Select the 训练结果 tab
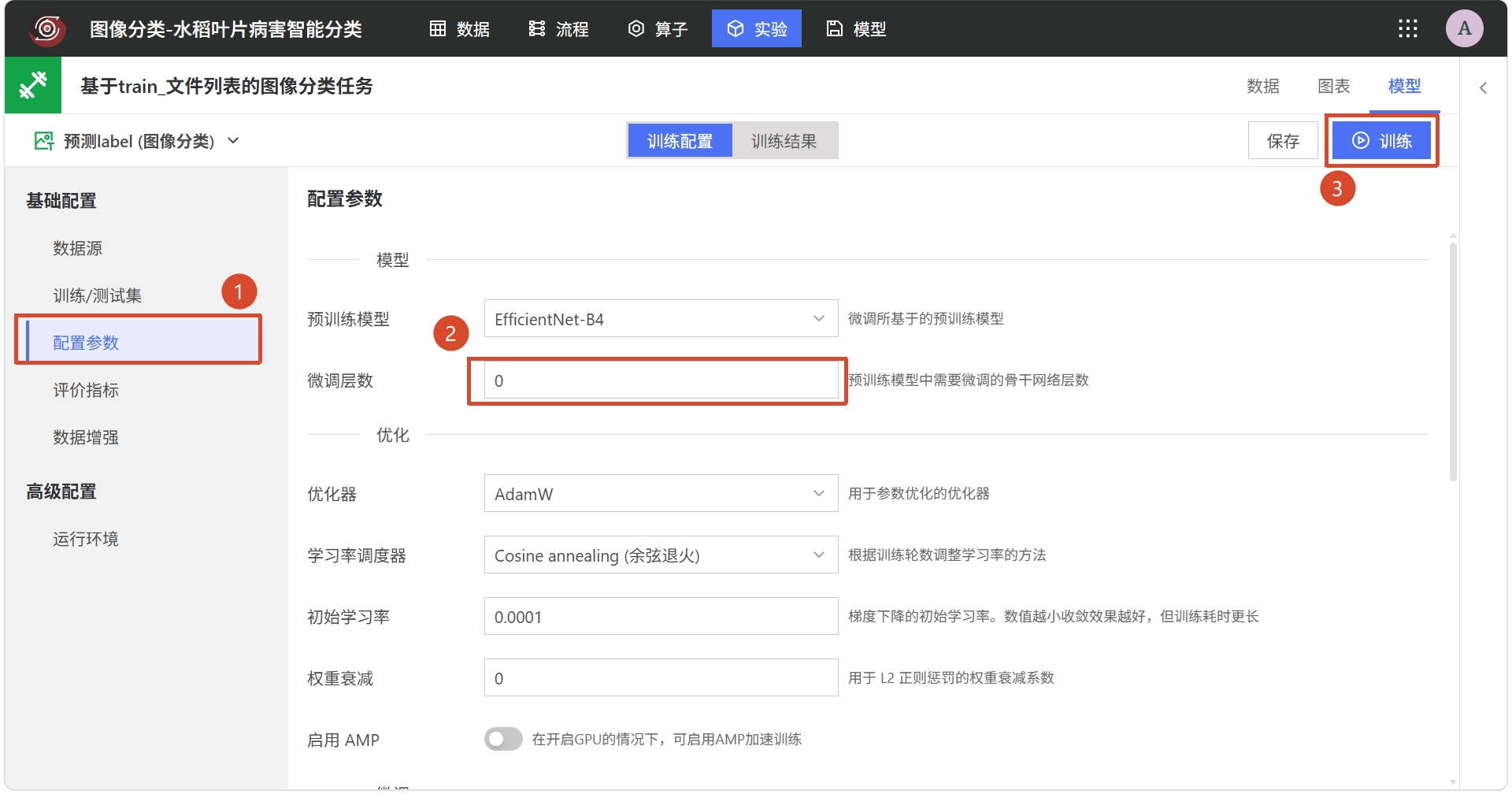1512x794 pixels. pos(784,141)
